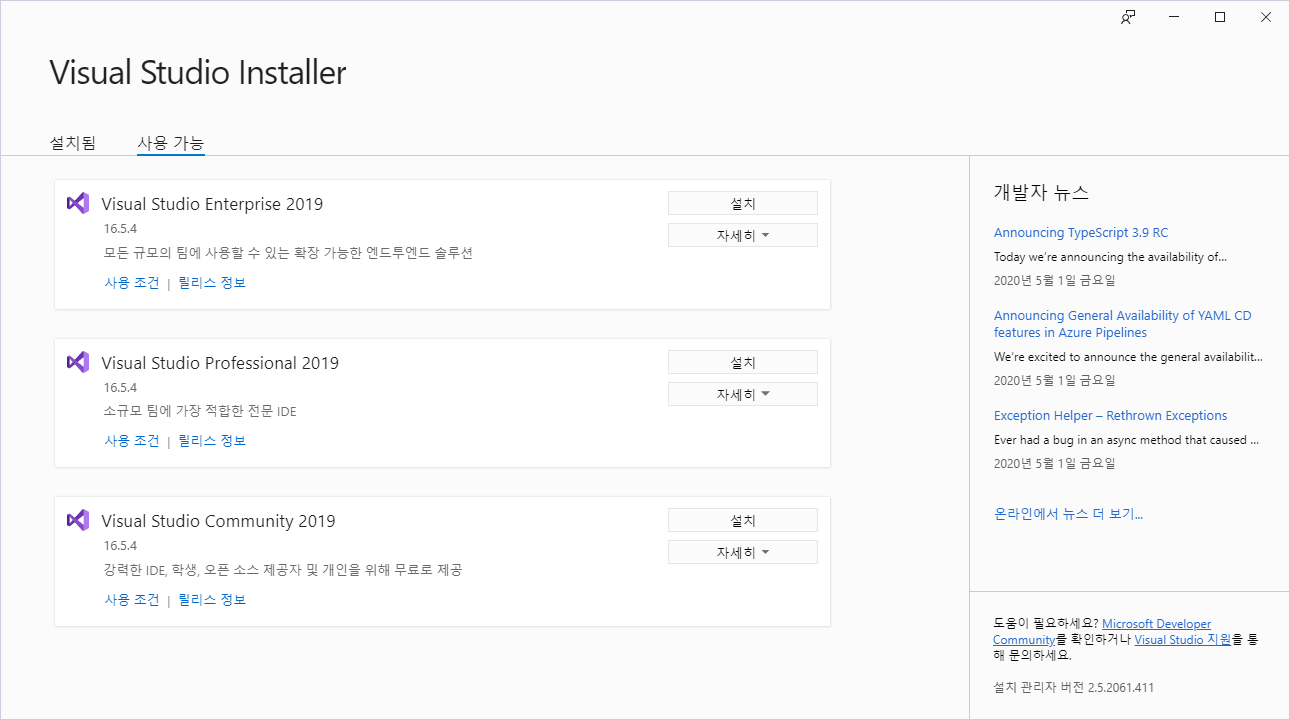The height and width of the screenshot is (720, 1290).
Task: Open 온라인에서 뉴스 더 보기 link
Action: [1067, 514]
